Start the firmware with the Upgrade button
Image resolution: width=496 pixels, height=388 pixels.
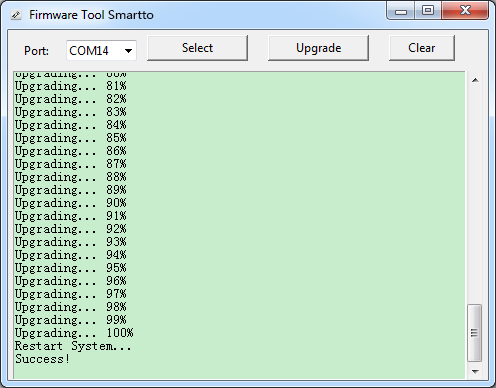[318, 48]
